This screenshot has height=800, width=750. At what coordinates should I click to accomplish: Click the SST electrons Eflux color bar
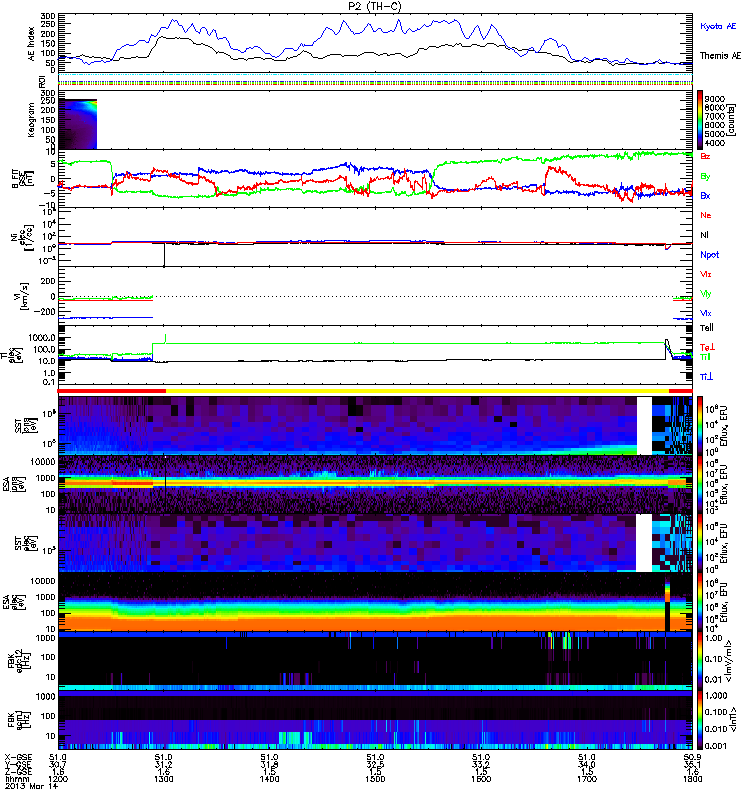point(700,543)
